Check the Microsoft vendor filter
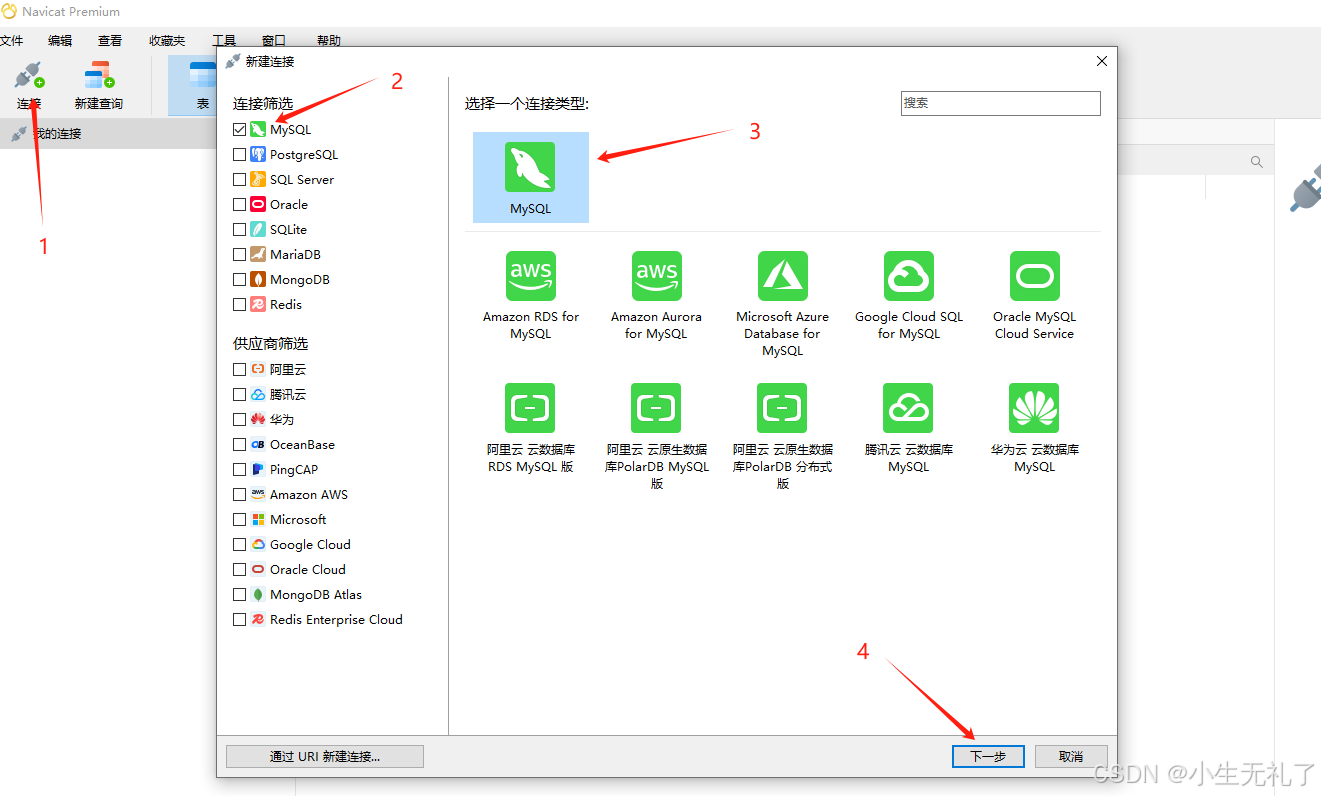Screen dimensions: 1321x796 pos(239,520)
